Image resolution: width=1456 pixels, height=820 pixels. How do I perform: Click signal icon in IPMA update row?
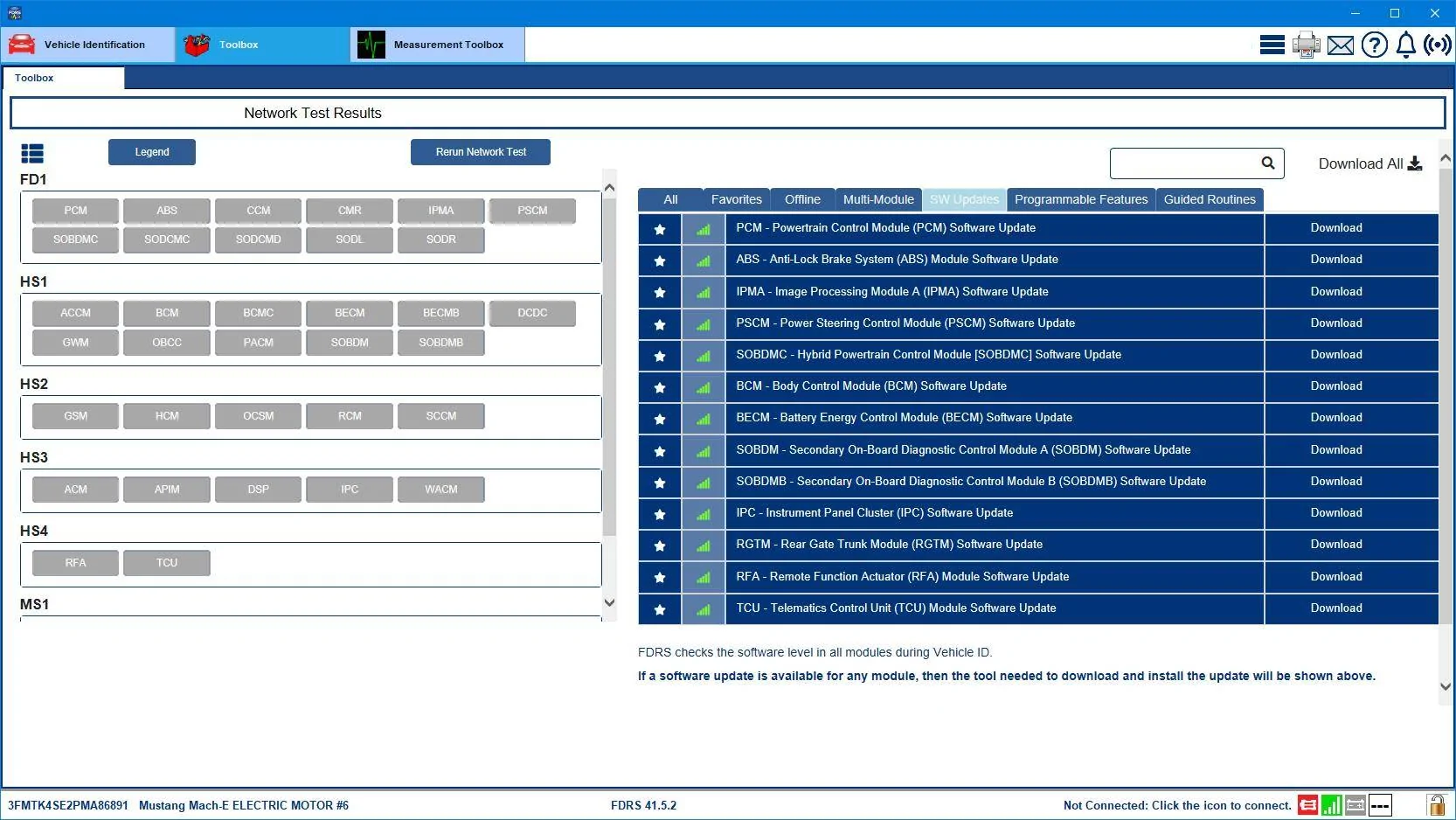click(704, 292)
